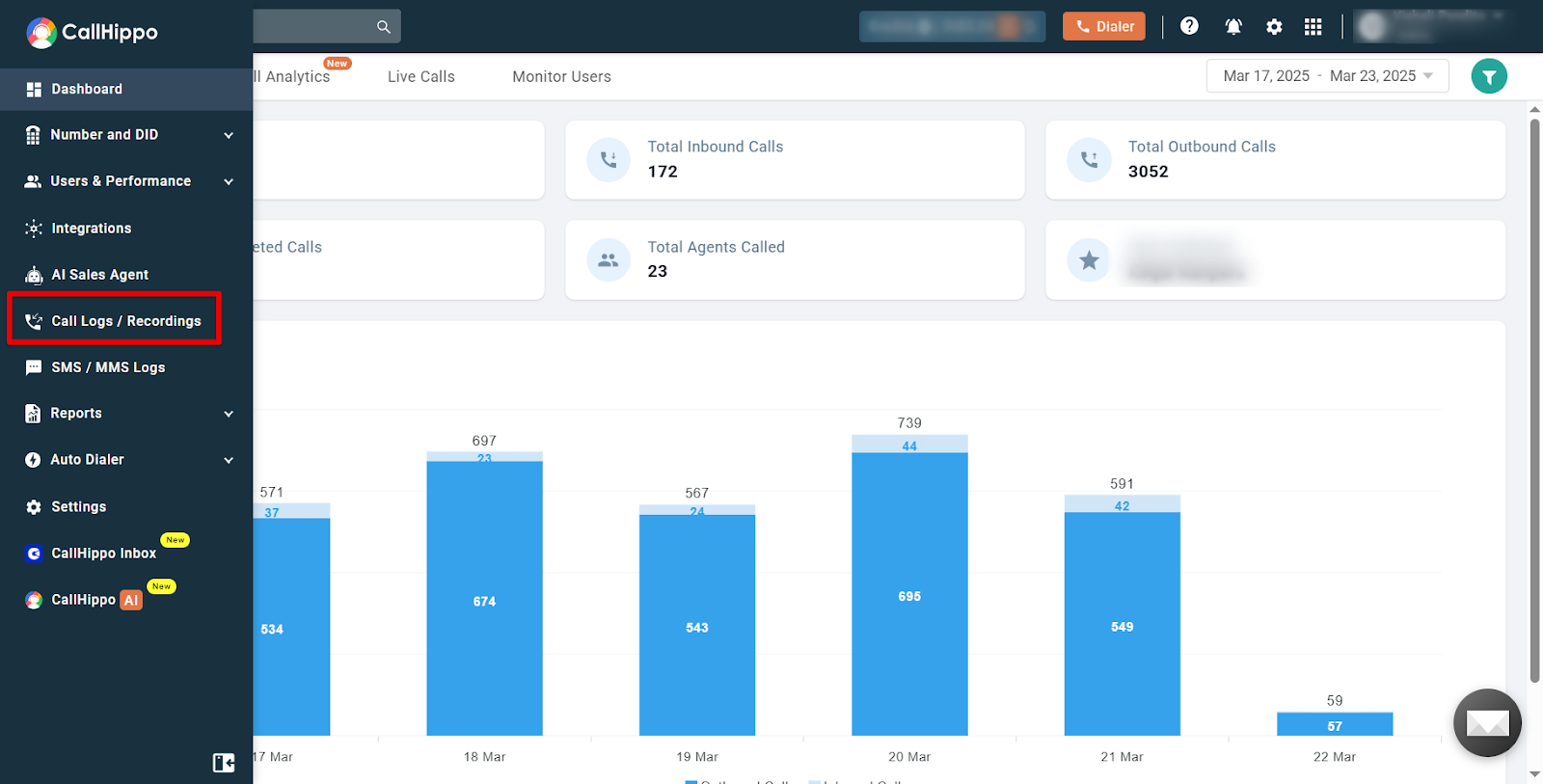Click the 22 Mar bar 57

point(1335,724)
